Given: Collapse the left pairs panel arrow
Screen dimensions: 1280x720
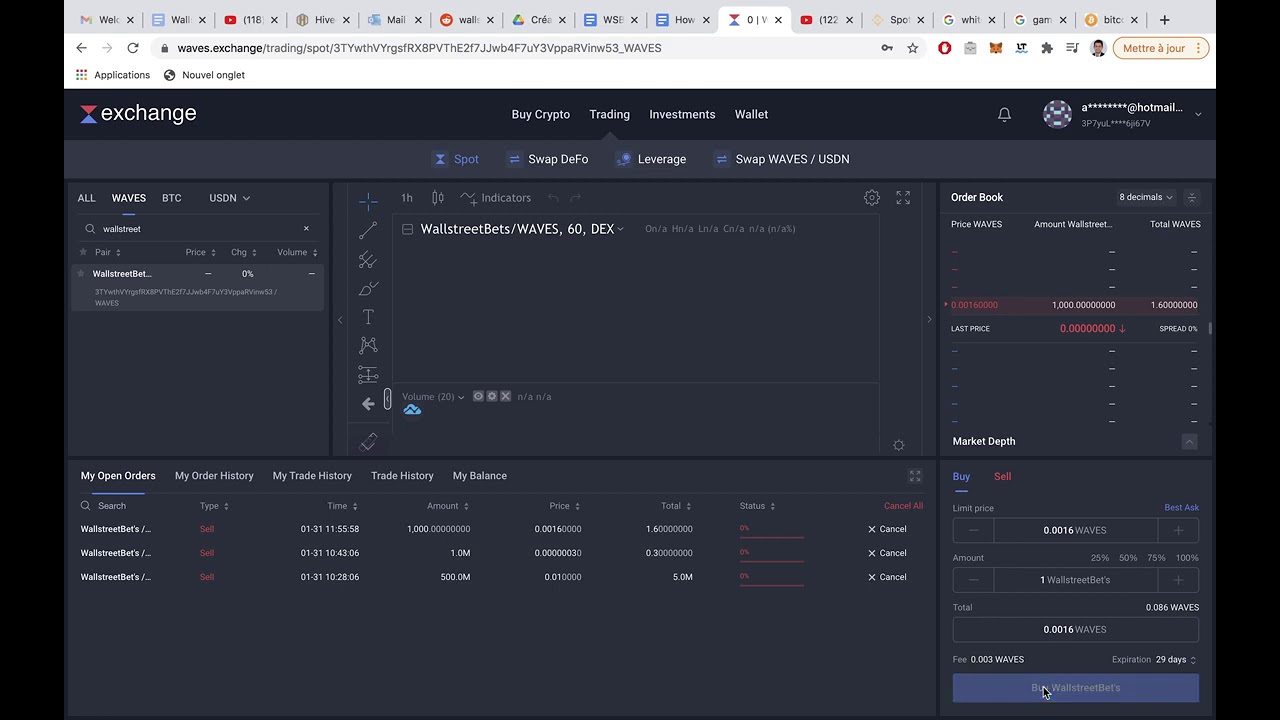Looking at the screenshot, I should coord(340,320).
